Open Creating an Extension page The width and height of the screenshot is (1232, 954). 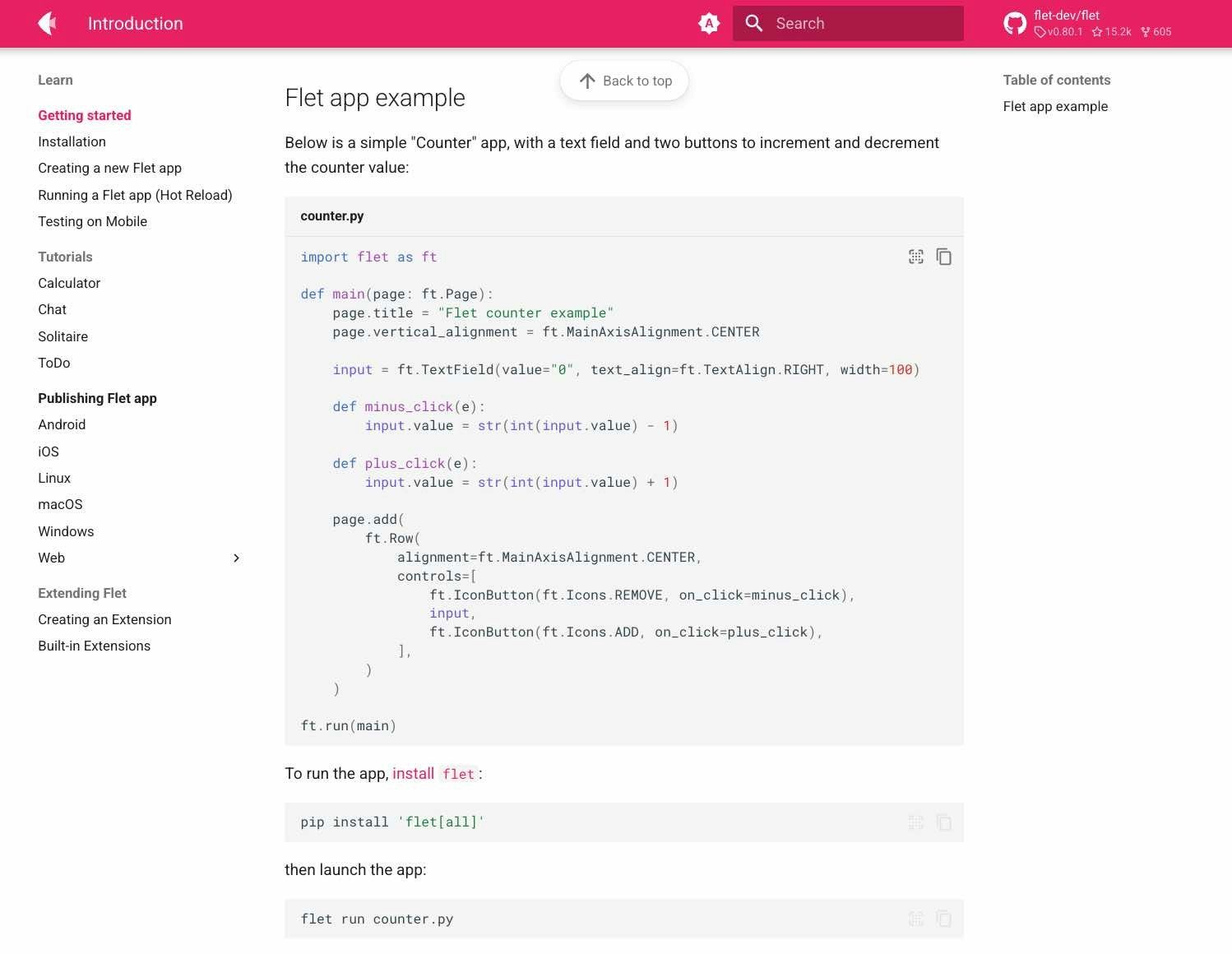pos(104,619)
